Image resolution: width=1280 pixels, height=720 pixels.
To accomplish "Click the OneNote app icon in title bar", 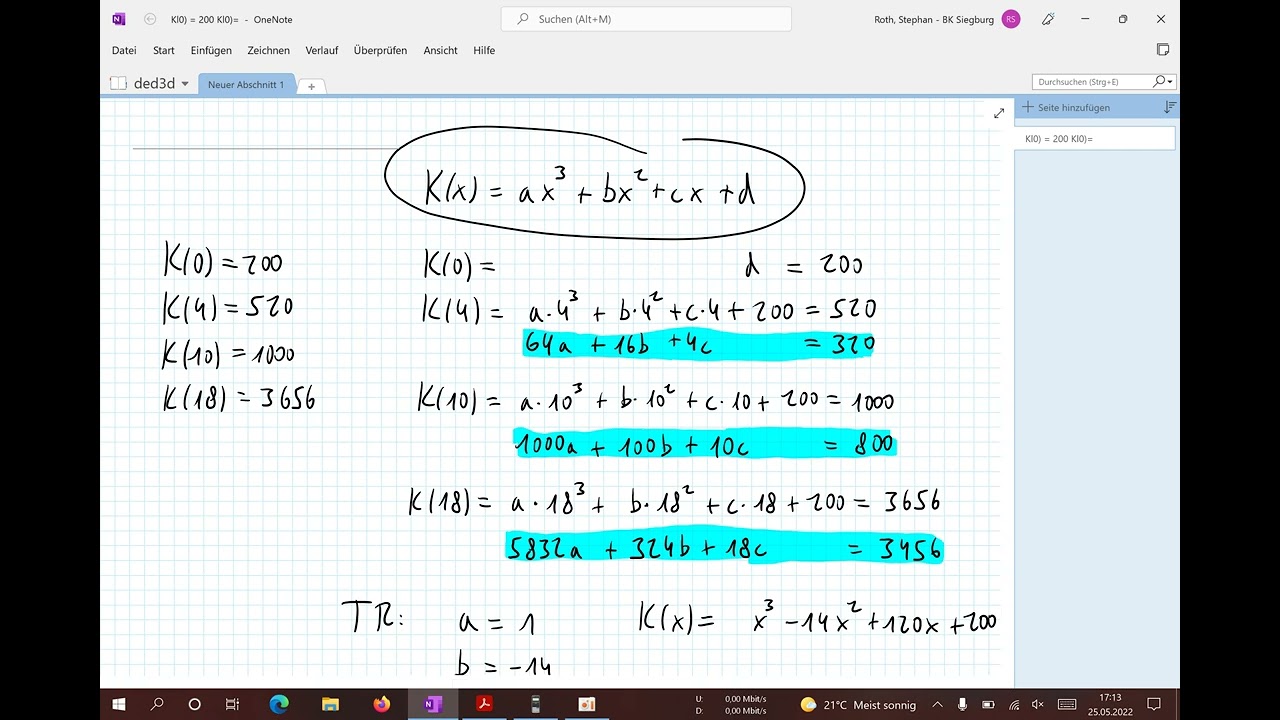I will coord(119,19).
